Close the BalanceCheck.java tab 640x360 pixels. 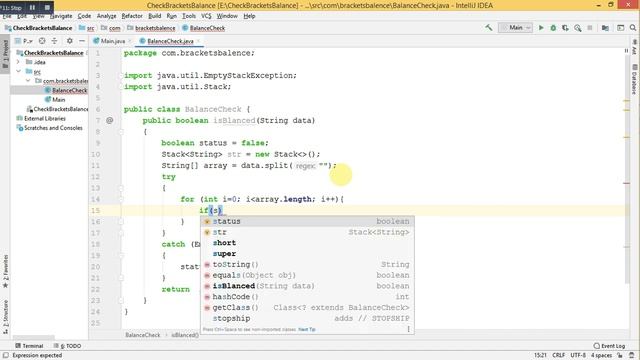[x=199, y=41]
